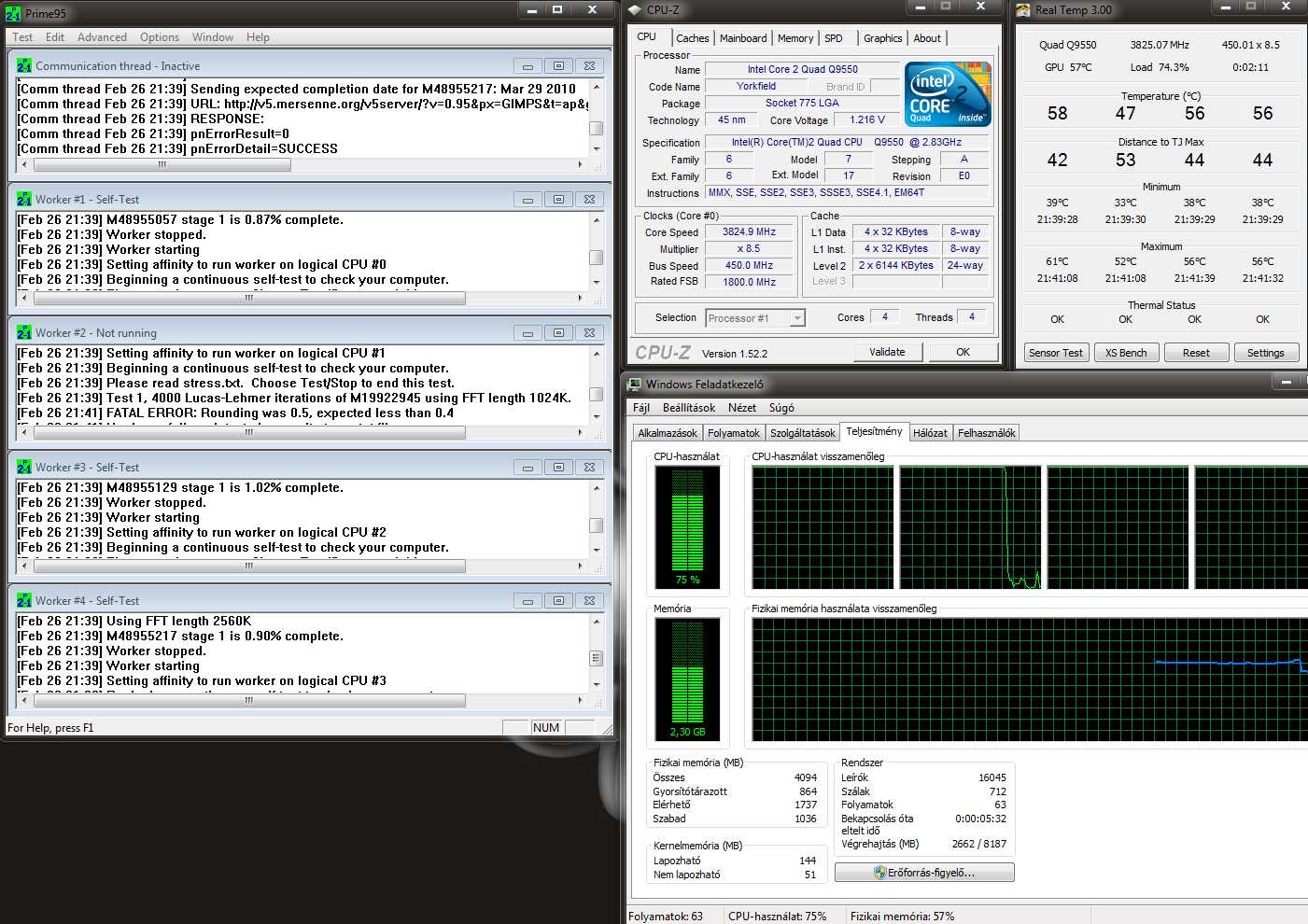Open the Súgó menu in Task Manager
1308x924 pixels.
(x=781, y=408)
